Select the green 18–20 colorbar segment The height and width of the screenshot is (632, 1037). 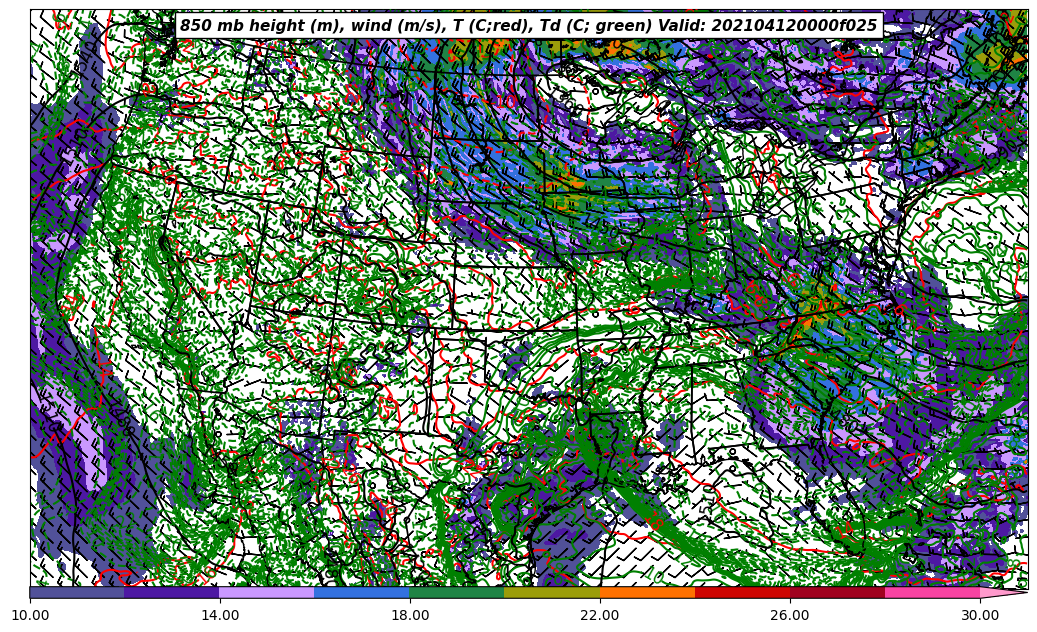[457, 592]
